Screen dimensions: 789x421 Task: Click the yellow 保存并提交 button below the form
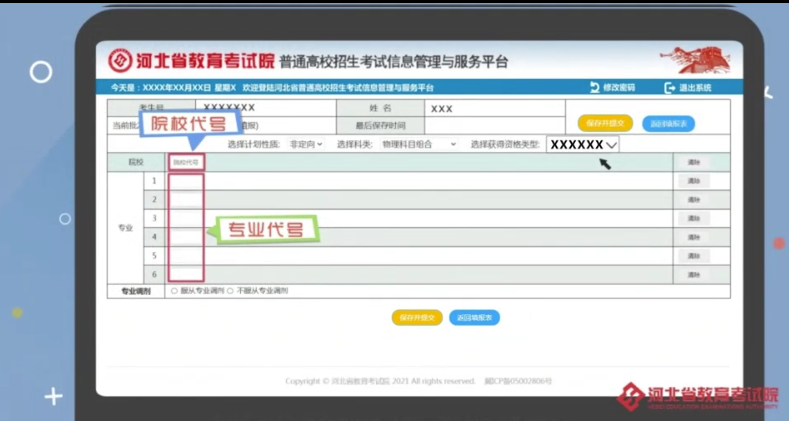coord(417,317)
